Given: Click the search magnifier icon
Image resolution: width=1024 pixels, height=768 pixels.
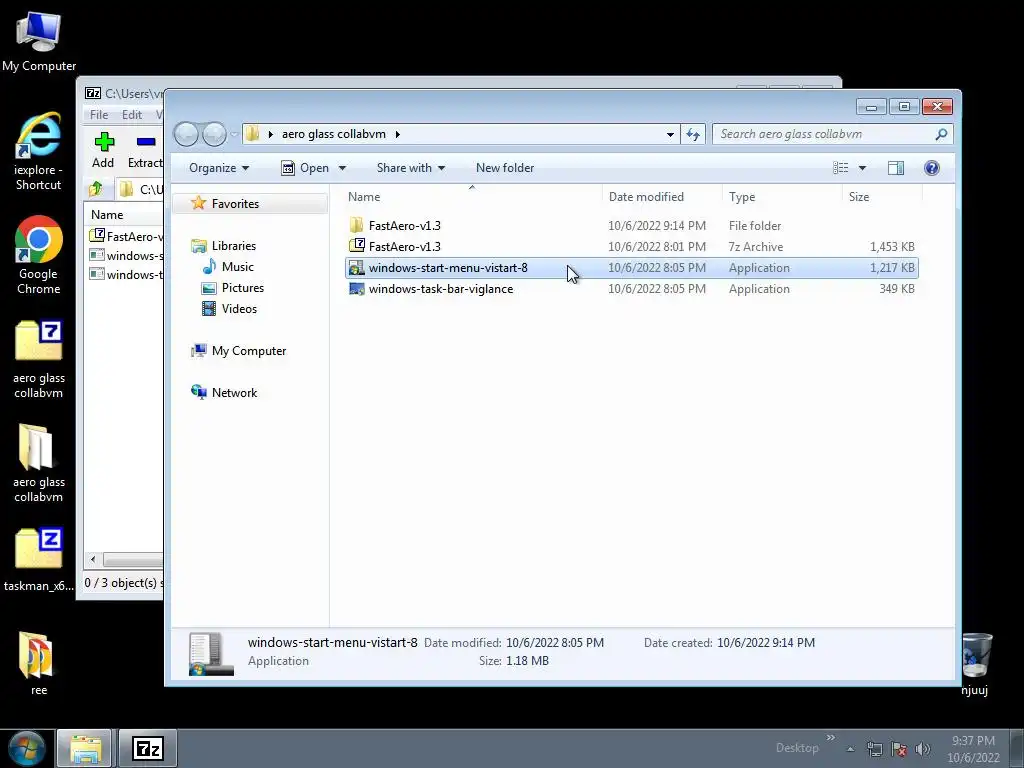Looking at the screenshot, I should [941, 134].
